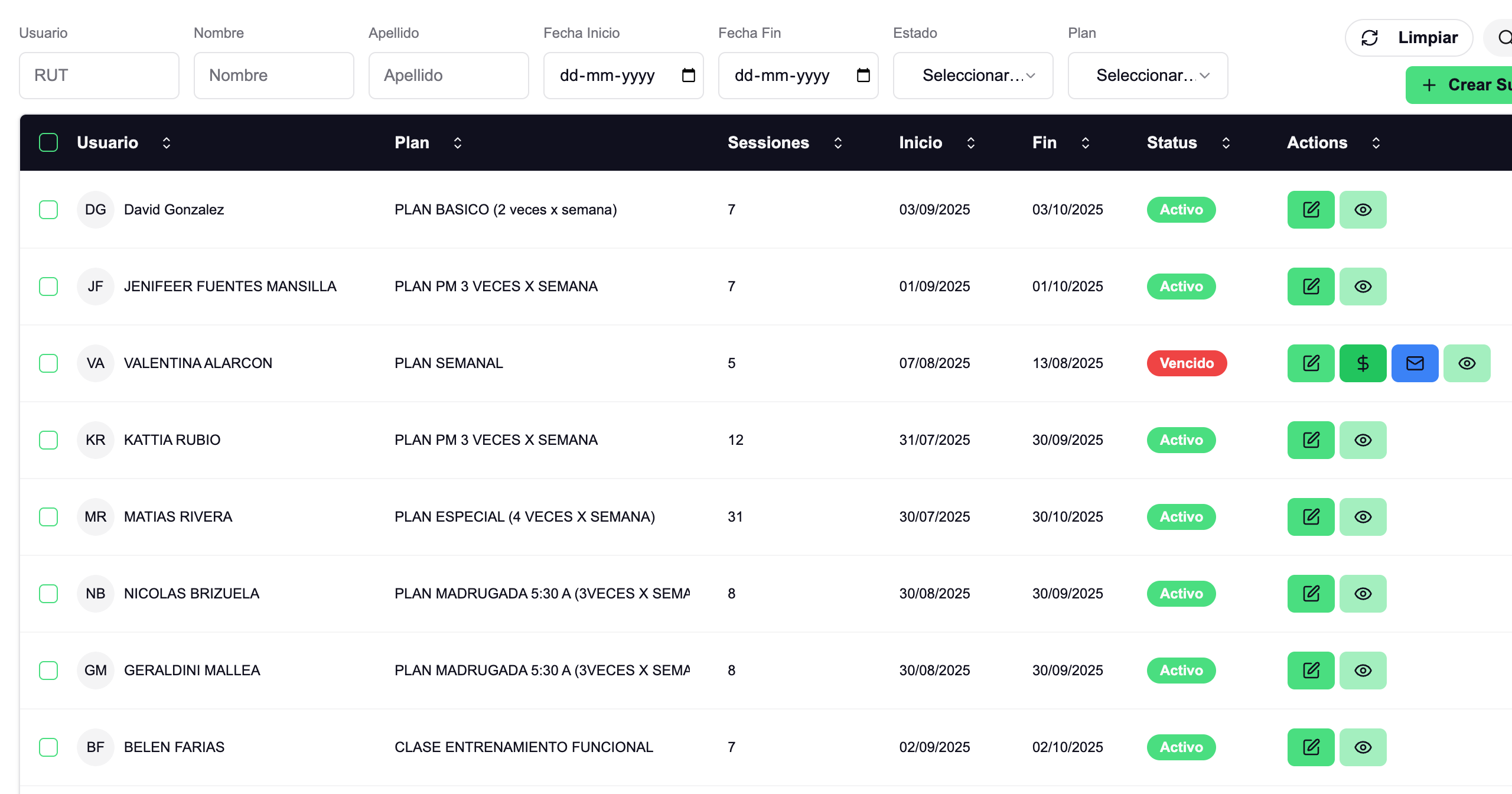Click edit icon for Geraldini Mallea
Screen dimensions: 1512x794
[1311, 671]
